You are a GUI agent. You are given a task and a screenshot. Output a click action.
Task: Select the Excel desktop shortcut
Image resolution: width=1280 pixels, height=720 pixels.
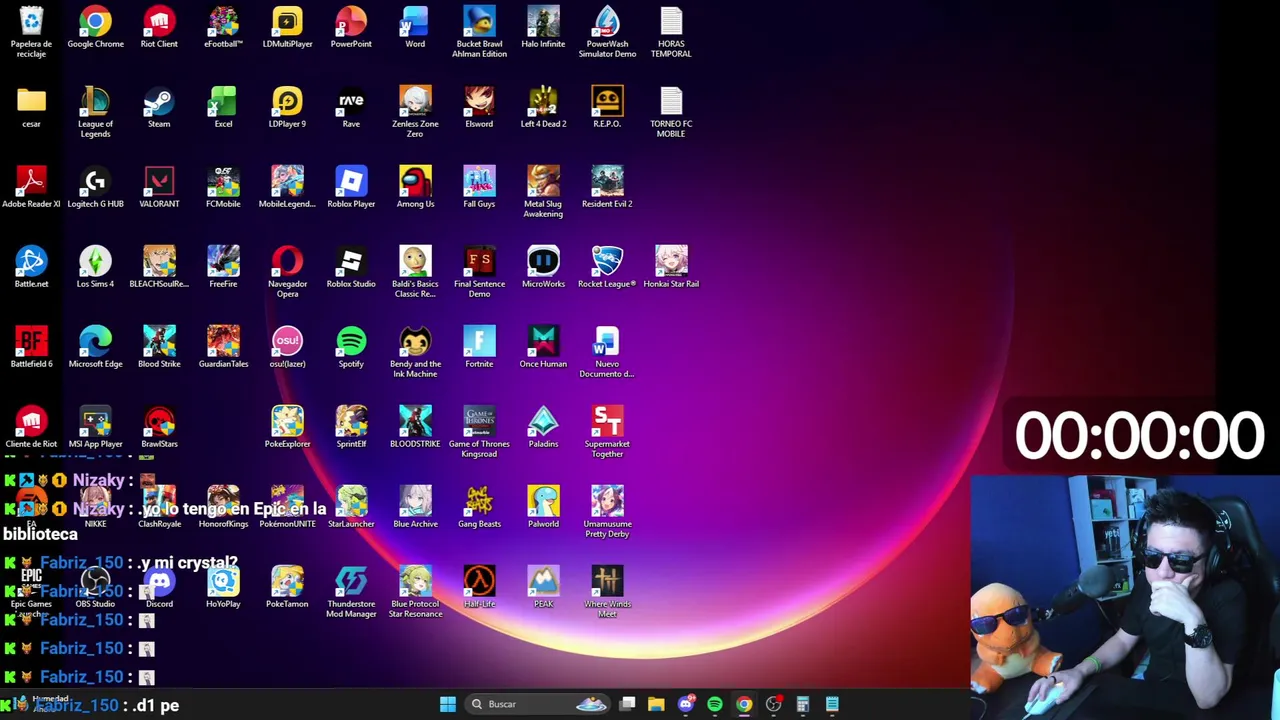point(223,108)
